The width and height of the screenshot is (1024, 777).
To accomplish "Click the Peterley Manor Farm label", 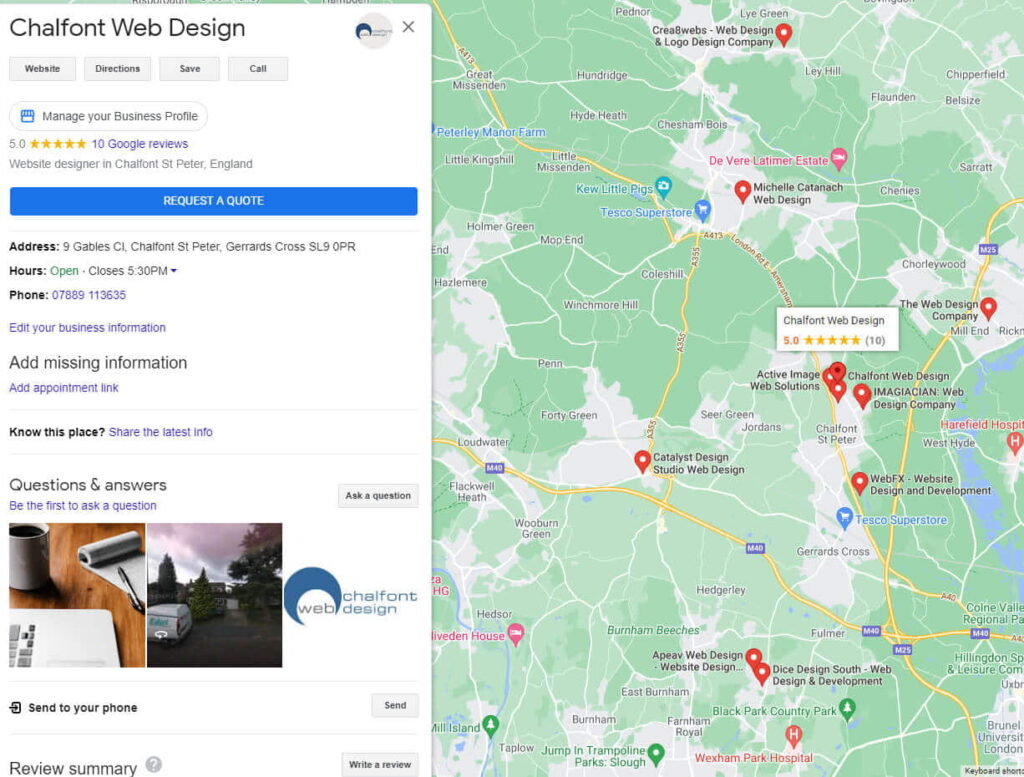I will (x=490, y=132).
